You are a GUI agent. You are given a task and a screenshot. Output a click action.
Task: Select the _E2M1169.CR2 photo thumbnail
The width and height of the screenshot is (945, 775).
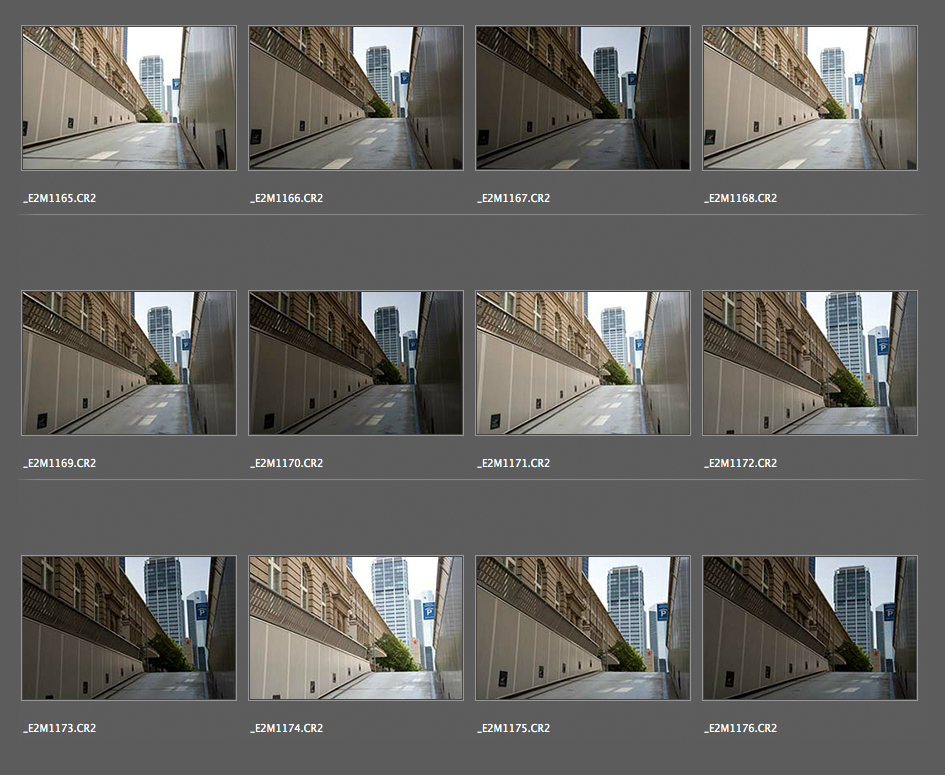click(129, 363)
